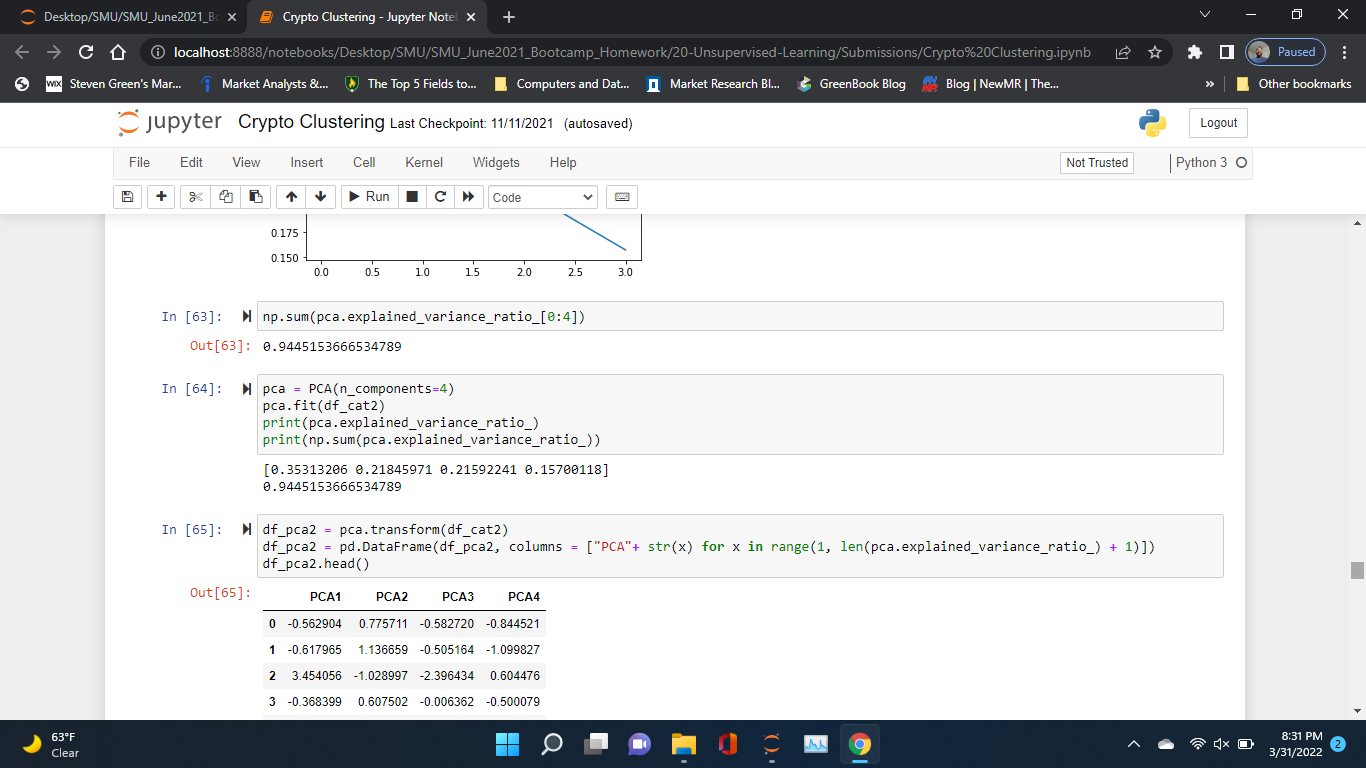Image resolution: width=1366 pixels, height=768 pixels.
Task: Click the Logout button
Action: pyautogui.click(x=1218, y=123)
